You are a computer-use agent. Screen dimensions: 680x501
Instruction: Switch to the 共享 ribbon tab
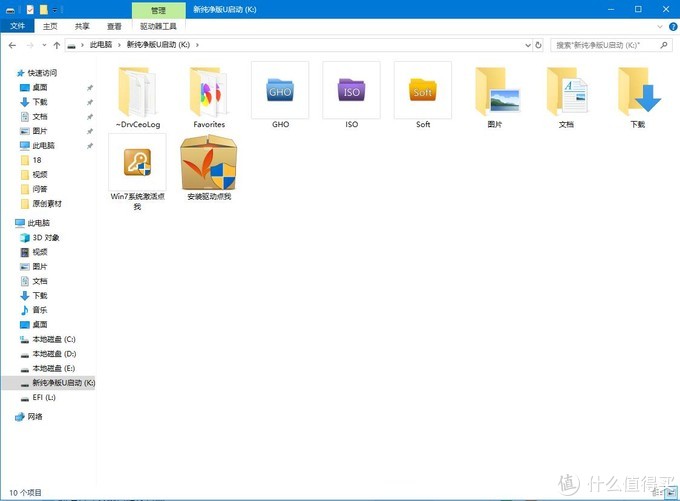[82, 26]
